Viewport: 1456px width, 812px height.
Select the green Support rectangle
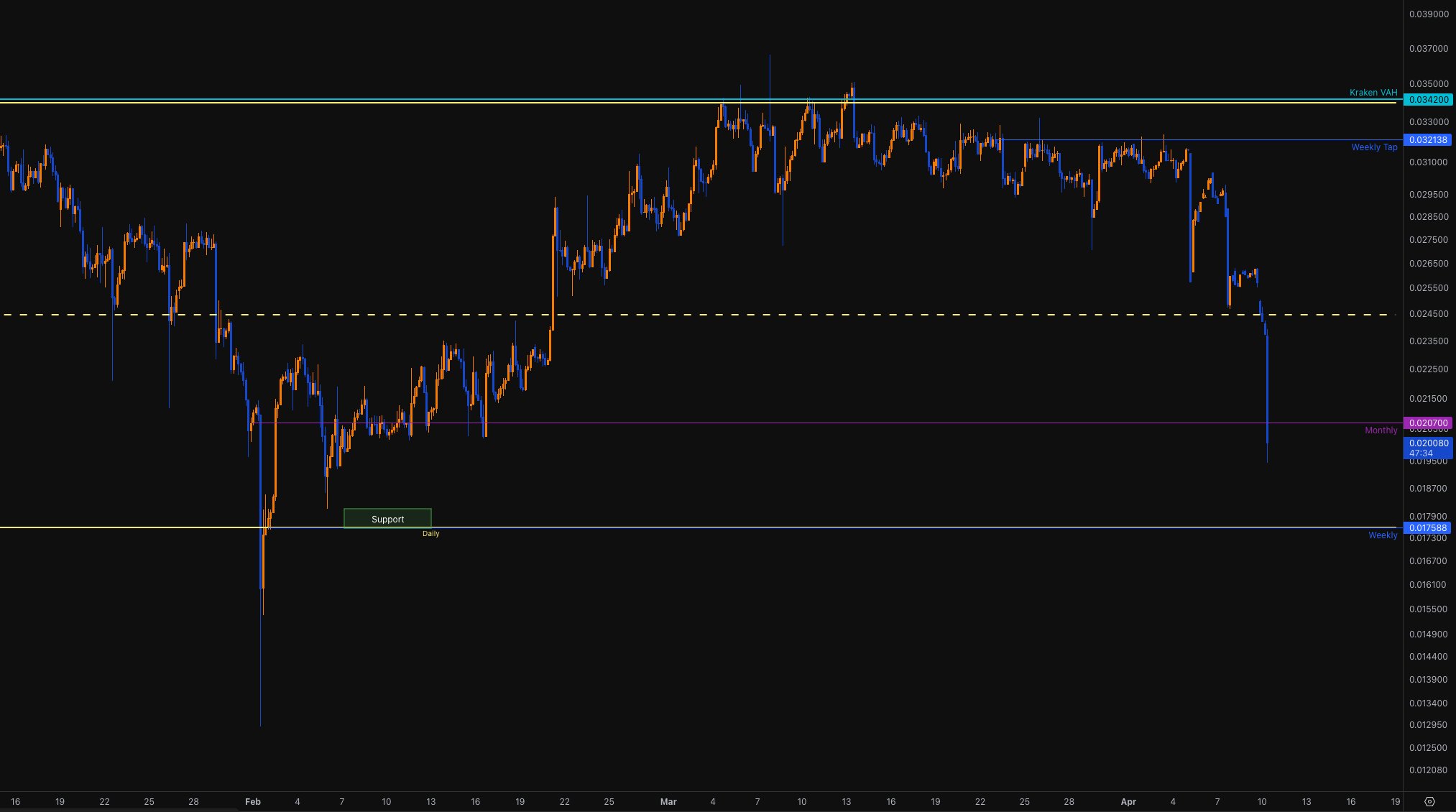click(387, 518)
